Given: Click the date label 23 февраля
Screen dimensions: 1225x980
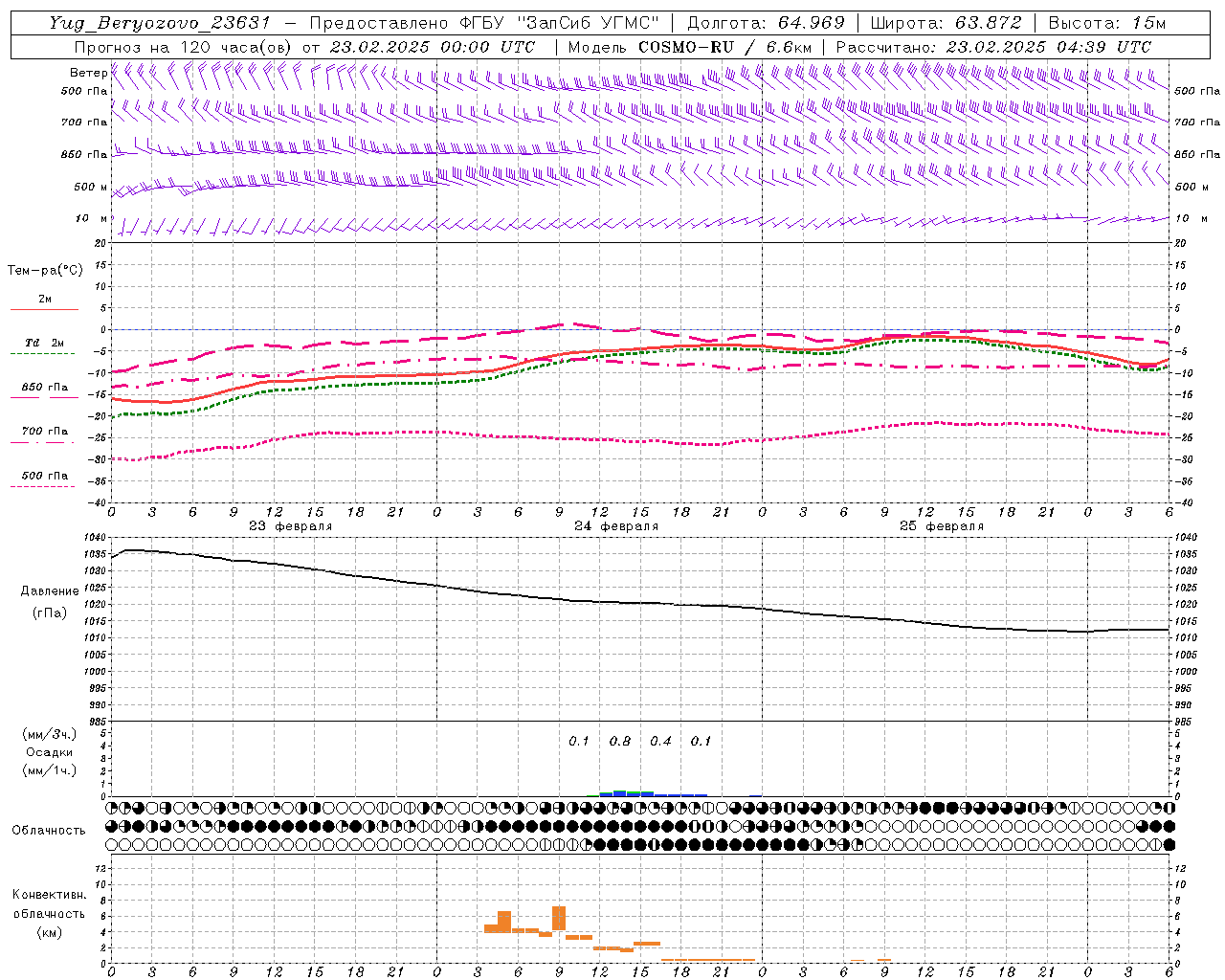Looking at the screenshot, I should click(291, 526).
